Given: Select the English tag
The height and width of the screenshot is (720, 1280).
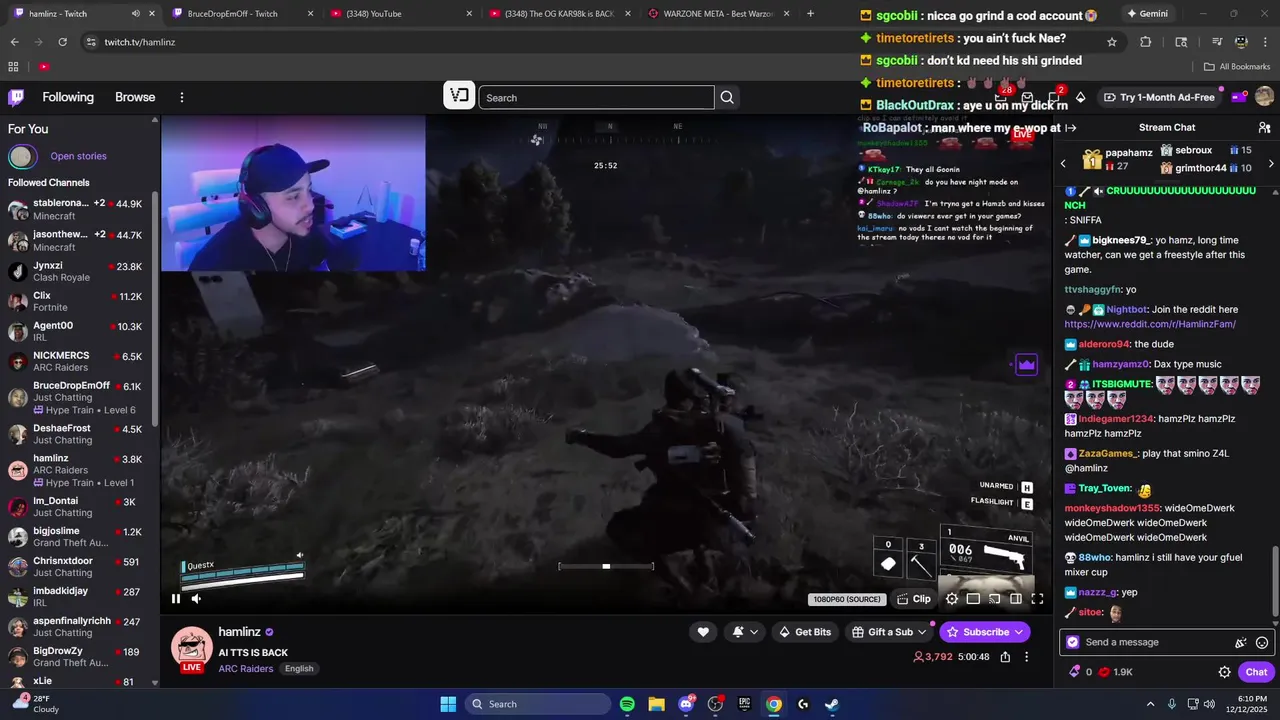Looking at the screenshot, I should coord(299,669).
